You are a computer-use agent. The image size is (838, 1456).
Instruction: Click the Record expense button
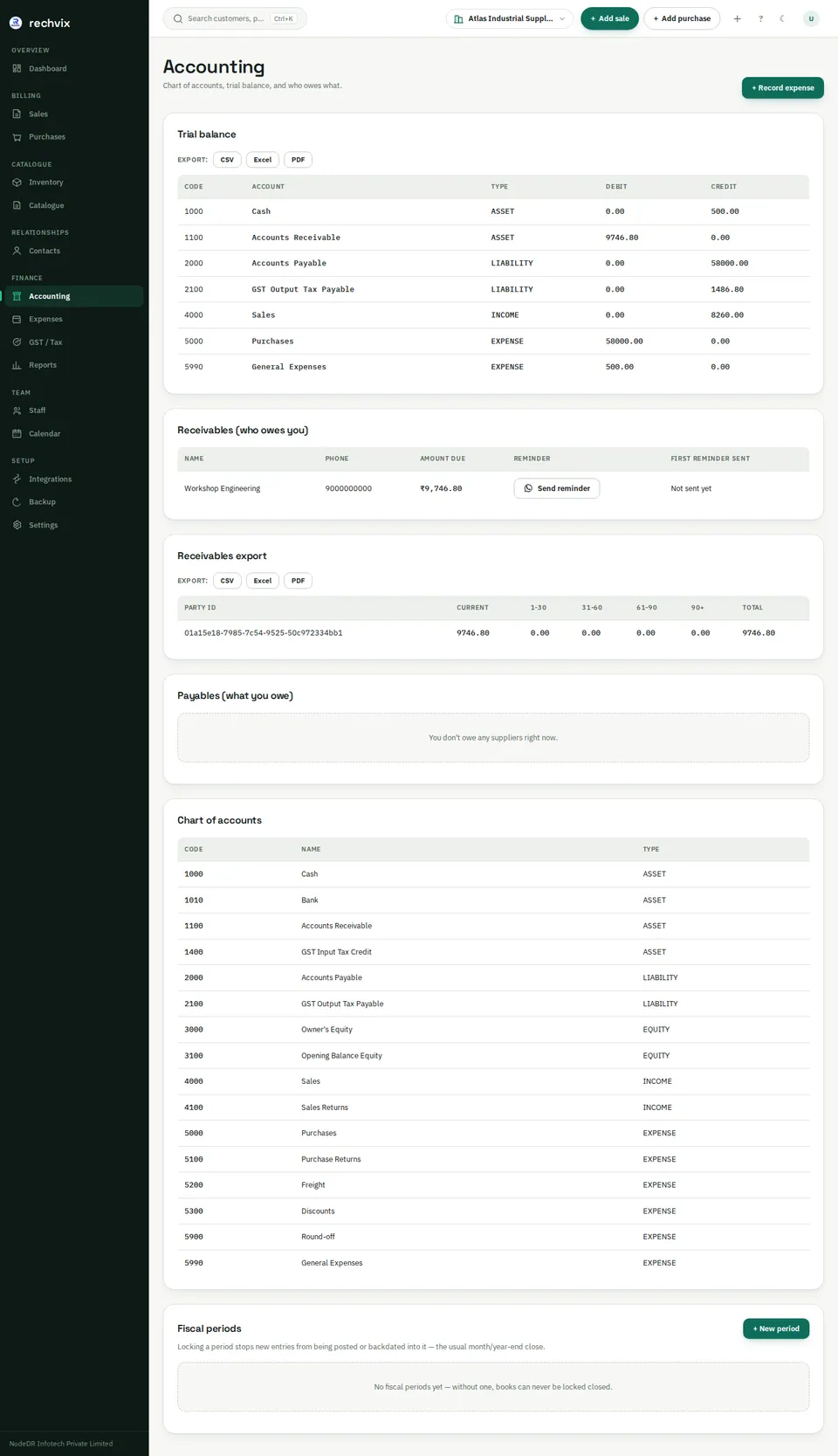[783, 87]
